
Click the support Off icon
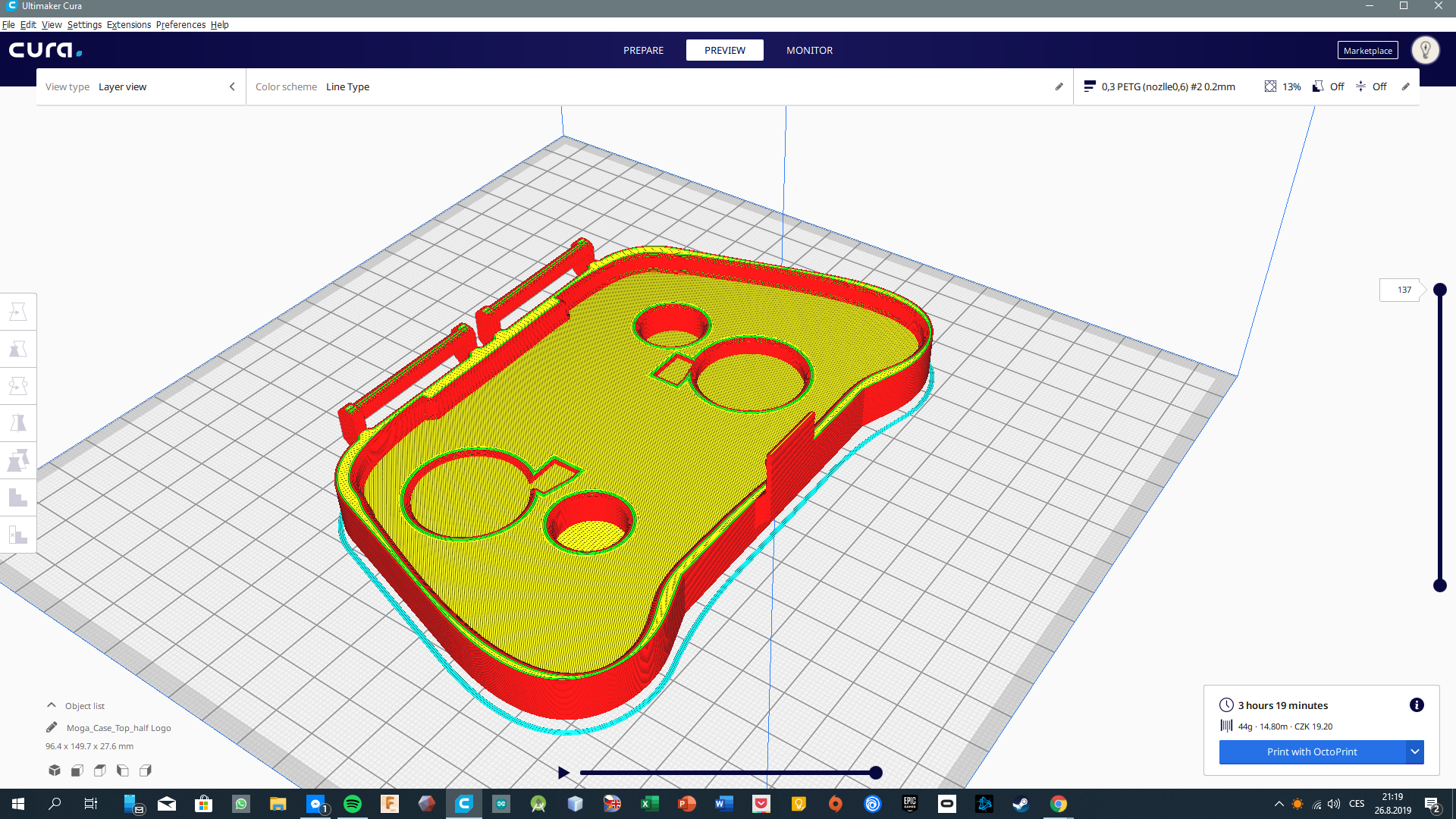click(x=1318, y=86)
